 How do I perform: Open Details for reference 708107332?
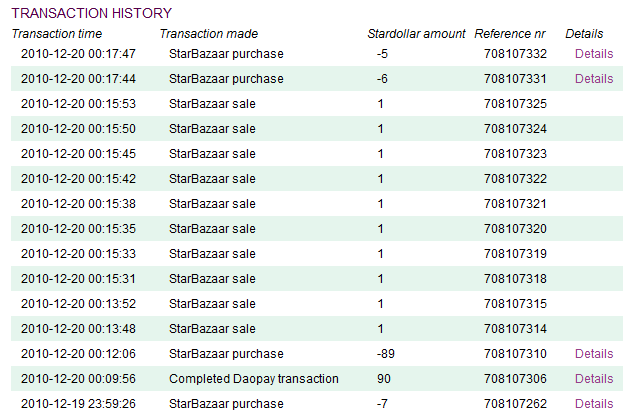tap(594, 54)
